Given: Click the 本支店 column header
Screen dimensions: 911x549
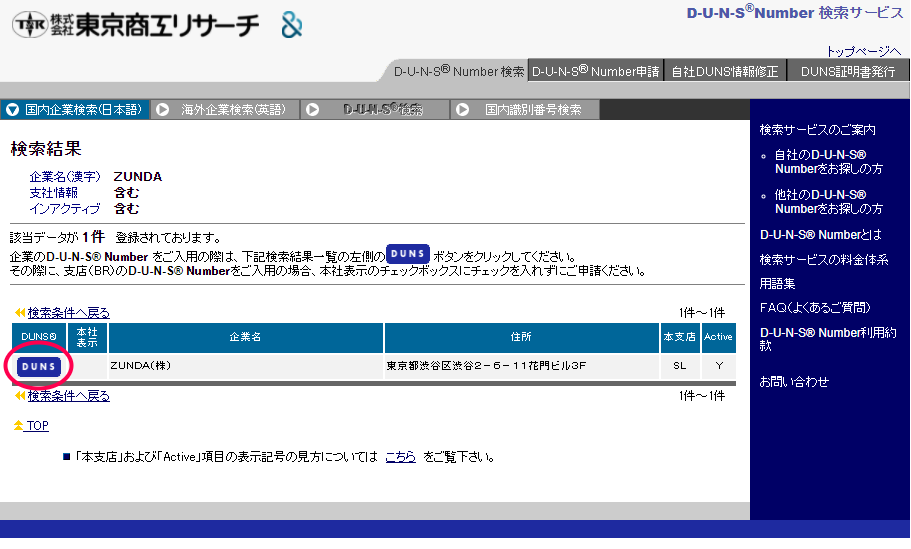Looking at the screenshot, I should (x=680, y=337).
